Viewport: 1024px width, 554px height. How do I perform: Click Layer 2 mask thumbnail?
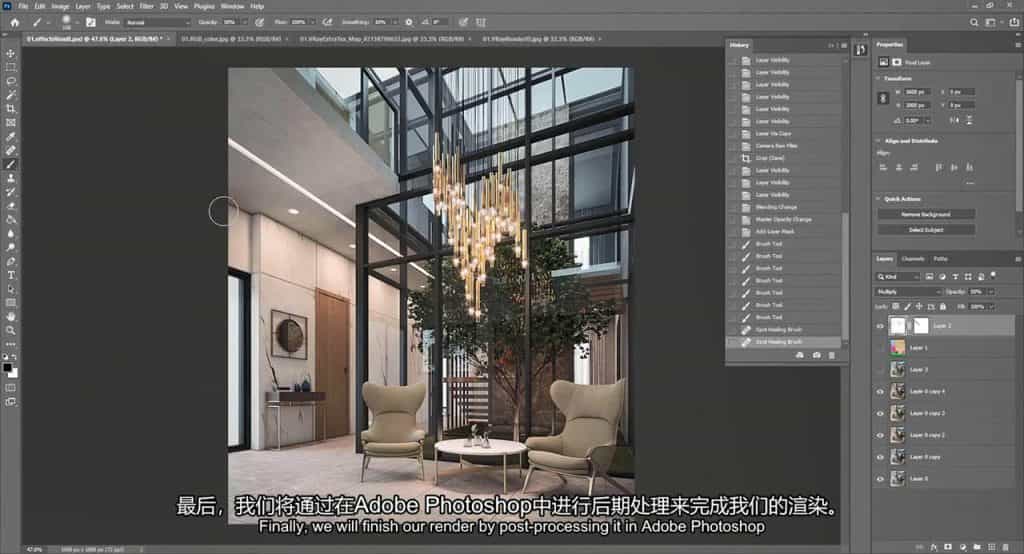[x=920, y=325]
